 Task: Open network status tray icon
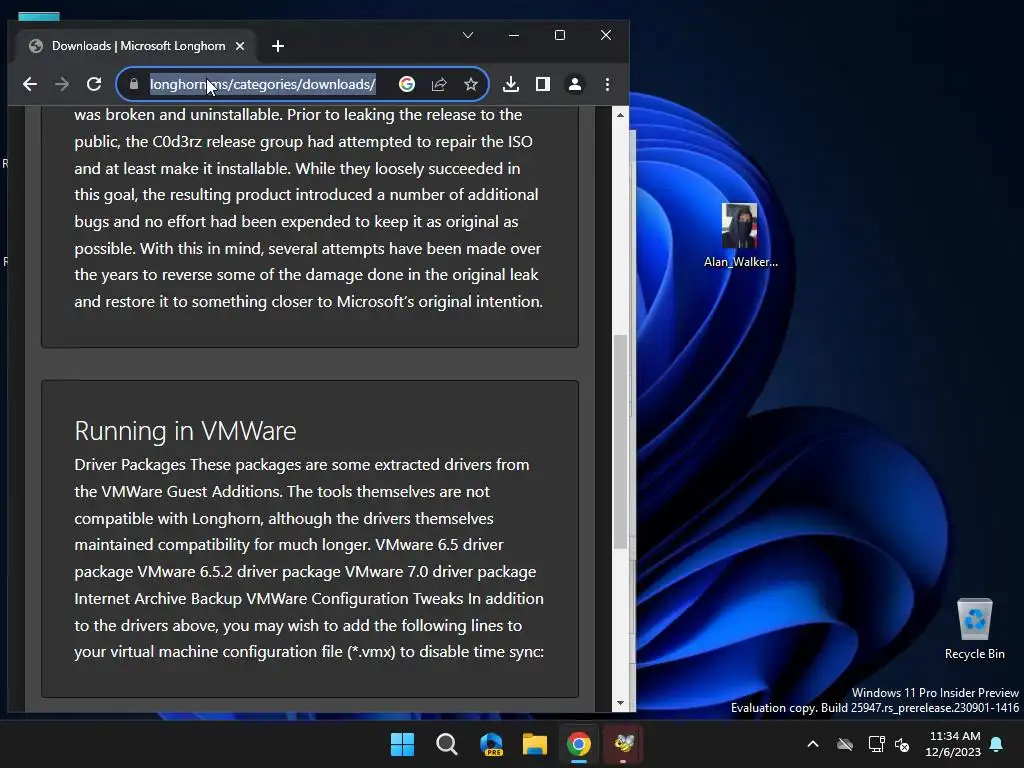point(876,744)
